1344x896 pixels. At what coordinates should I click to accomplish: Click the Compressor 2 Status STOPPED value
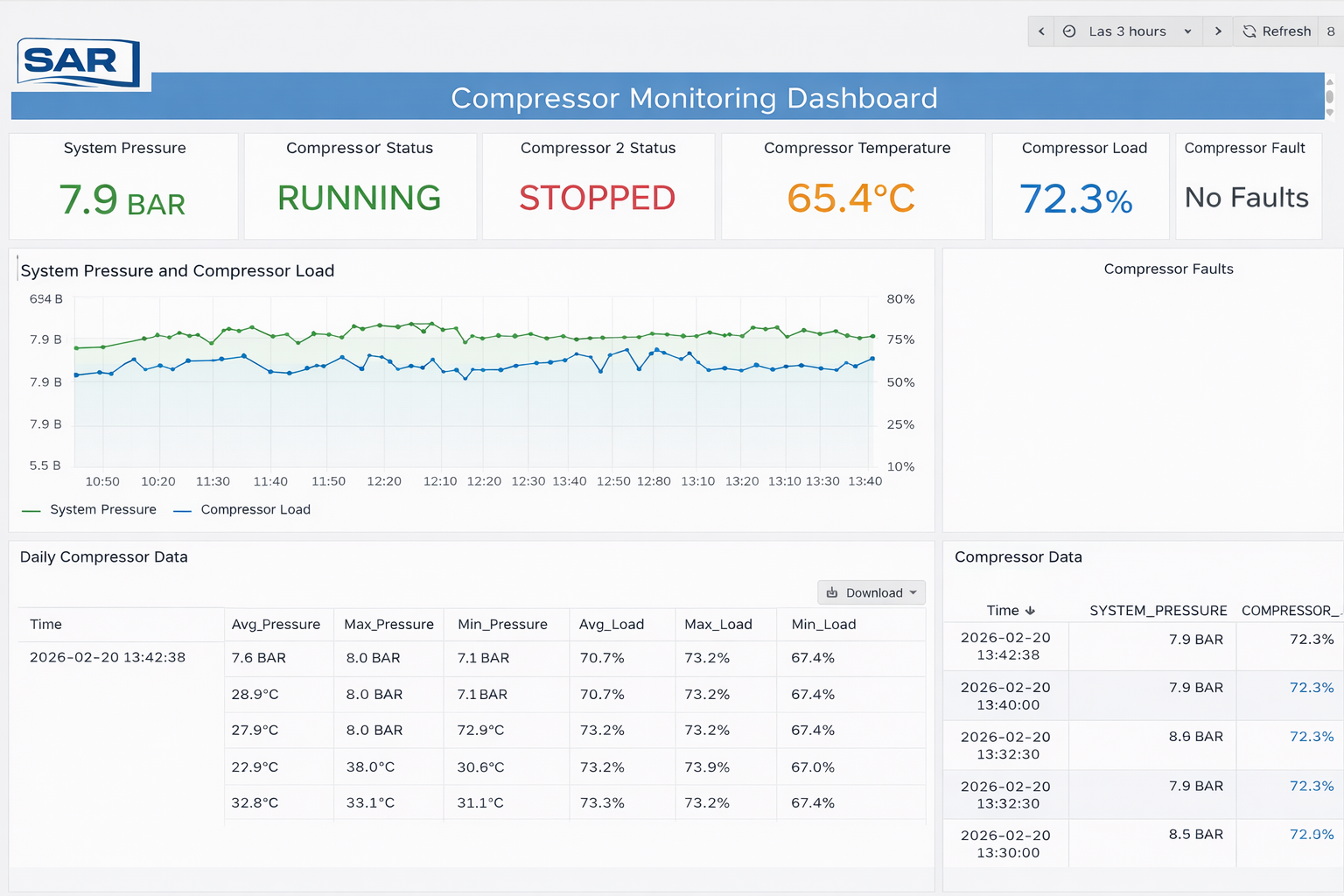(x=598, y=199)
